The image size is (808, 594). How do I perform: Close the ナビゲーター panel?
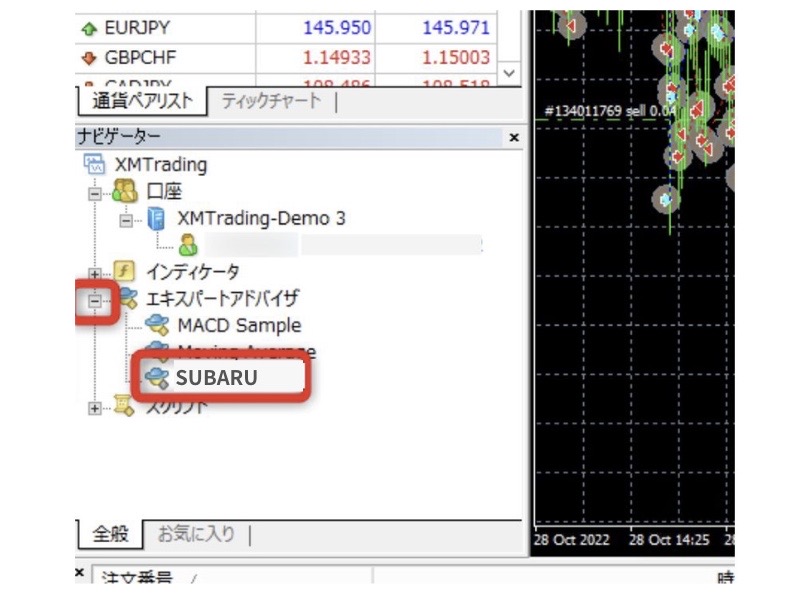point(514,138)
